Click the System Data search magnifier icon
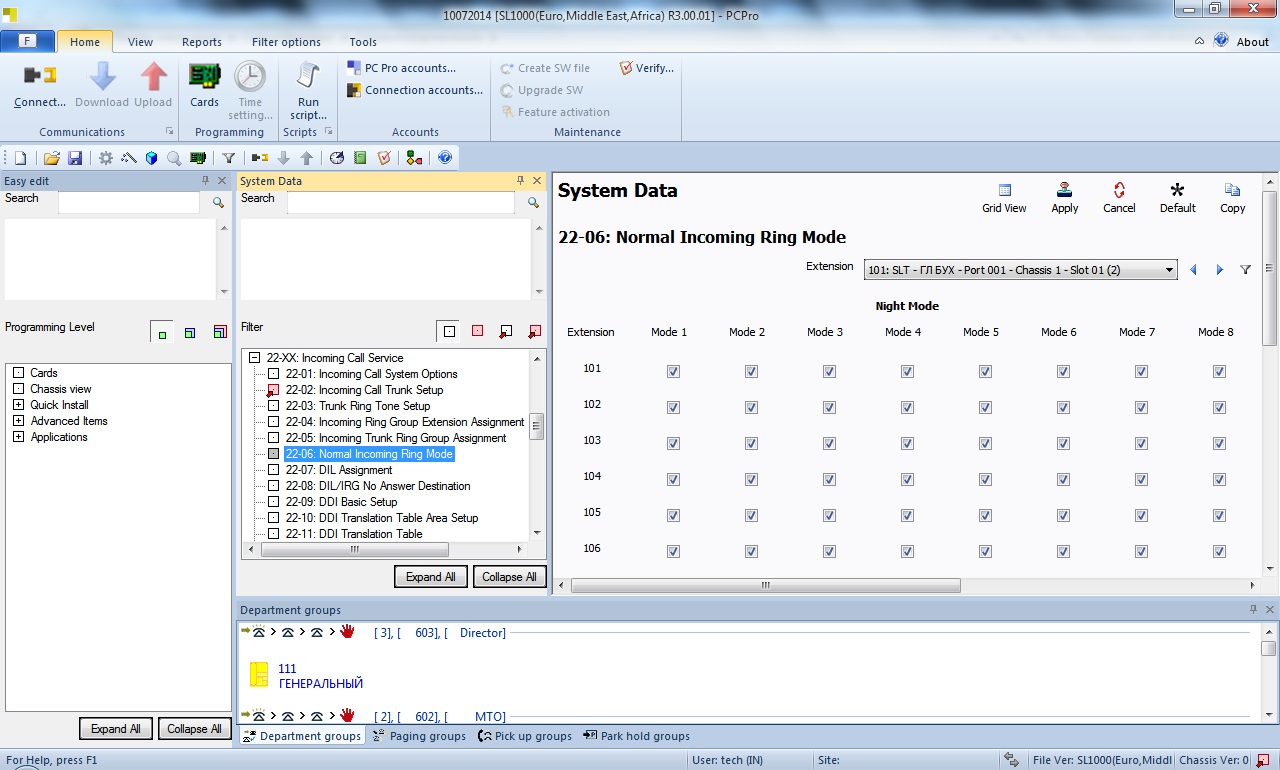The height and width of the screenshot is (770, 1280). pyautogui.click(x=534, y=202)
